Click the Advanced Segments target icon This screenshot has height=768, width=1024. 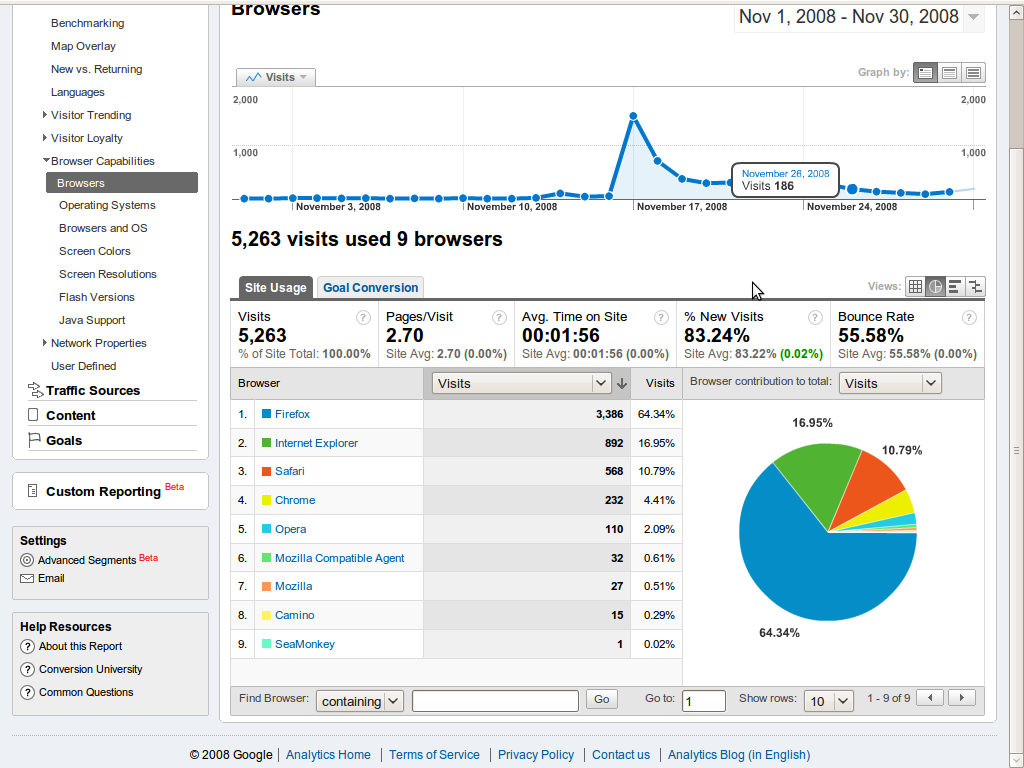(x=27, y=560)
